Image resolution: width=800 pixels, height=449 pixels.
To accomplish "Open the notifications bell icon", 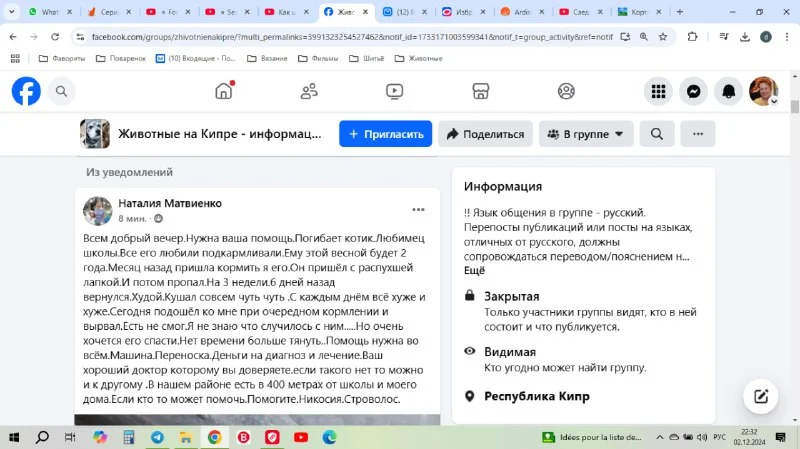I will (x=729, y=91).
